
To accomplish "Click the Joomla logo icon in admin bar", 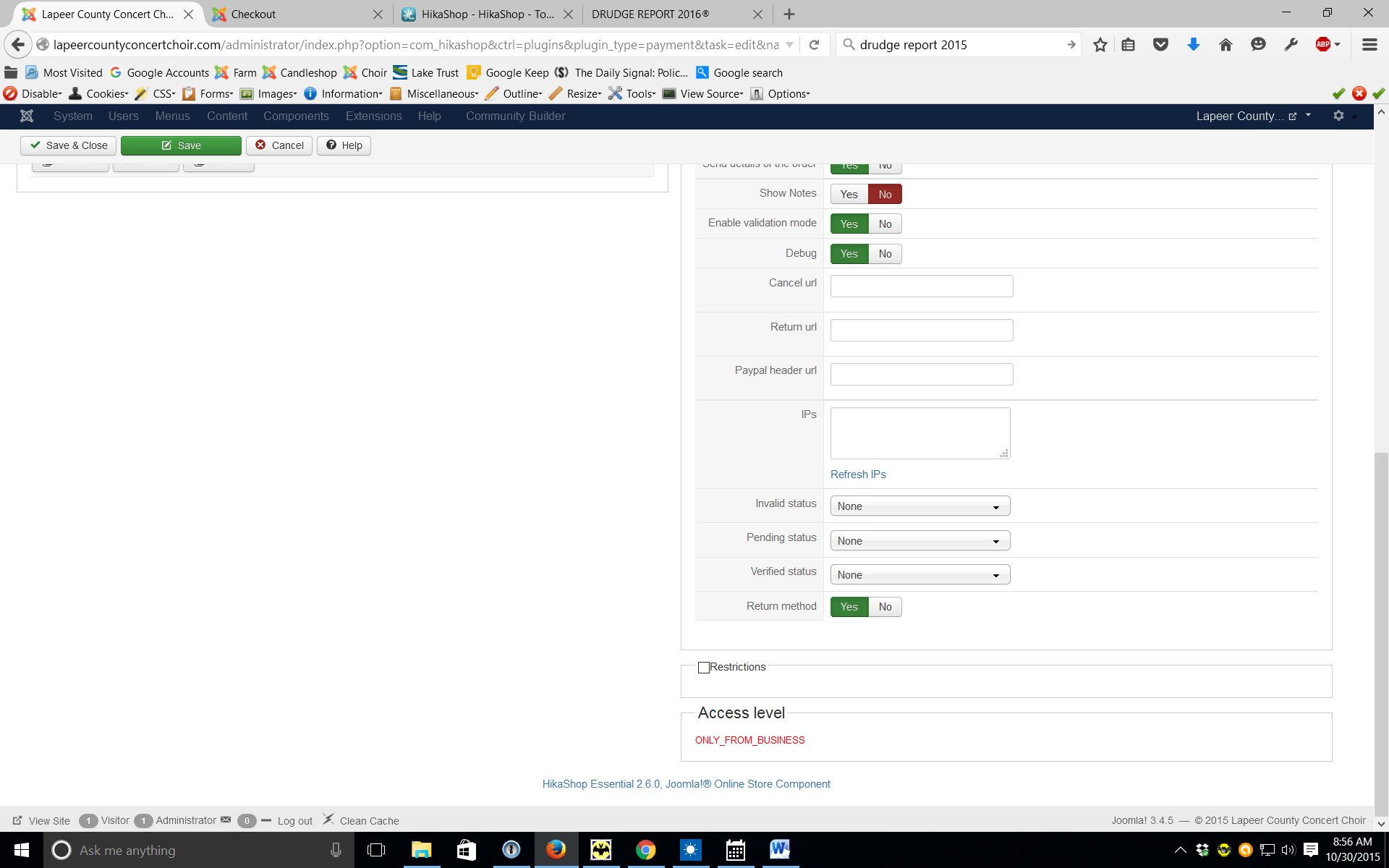I will click(27, 116).
